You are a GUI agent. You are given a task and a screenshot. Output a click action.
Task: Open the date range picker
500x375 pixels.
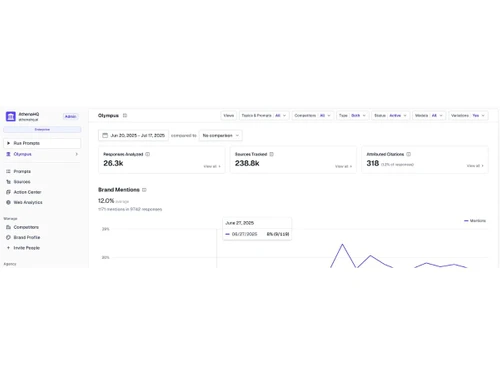(x=133, y=135)
